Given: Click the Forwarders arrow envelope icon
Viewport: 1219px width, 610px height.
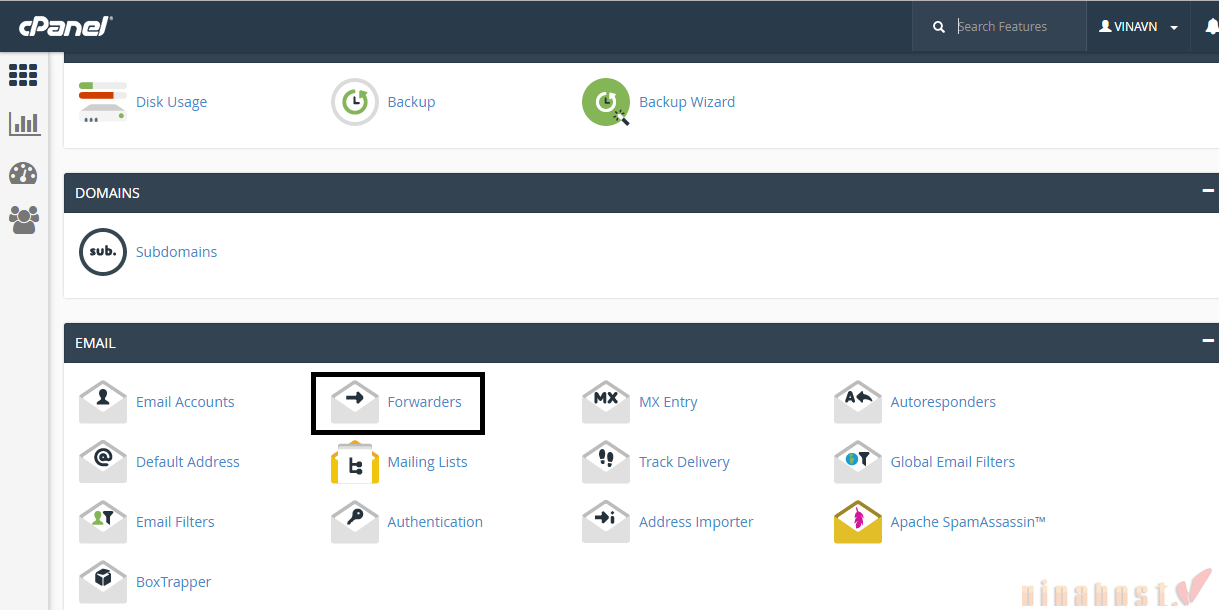Looking at the screenshot, I should (355, 402).
